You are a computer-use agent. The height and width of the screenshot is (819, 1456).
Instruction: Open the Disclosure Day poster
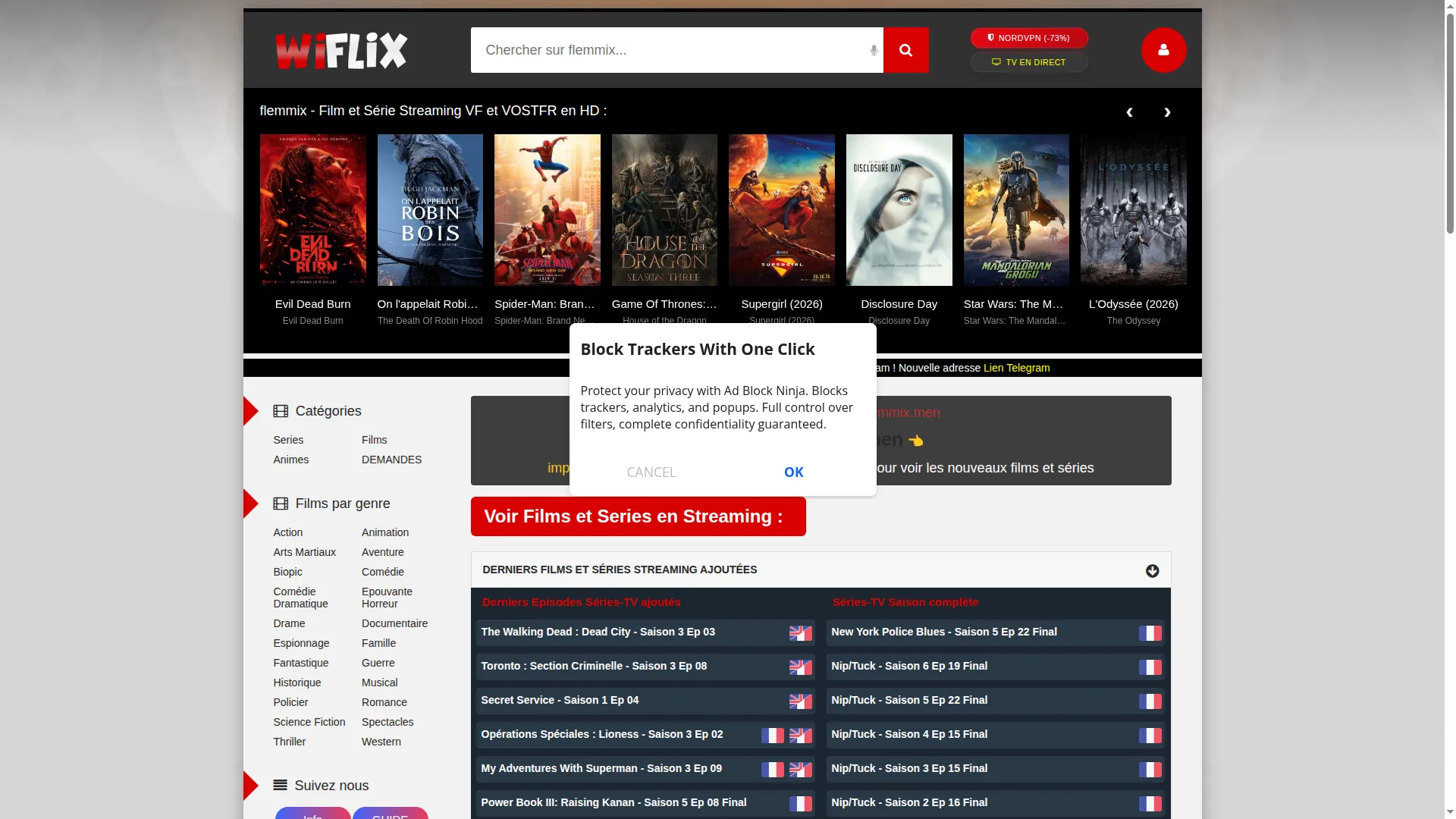pyautogui.click(x=899, y=210)
